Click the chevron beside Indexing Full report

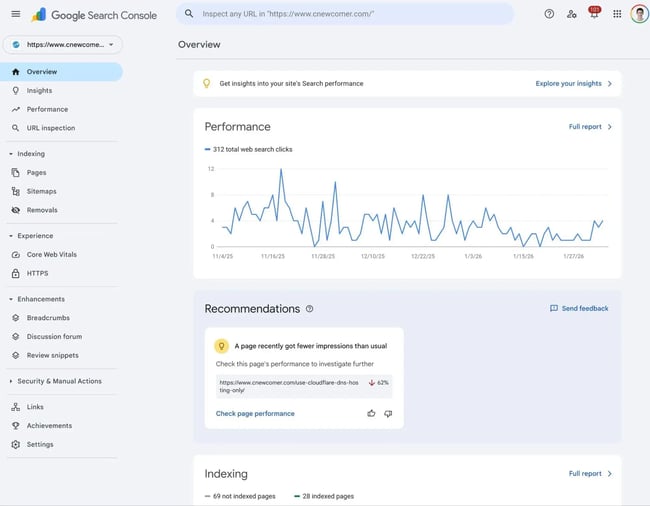(610, 474)
